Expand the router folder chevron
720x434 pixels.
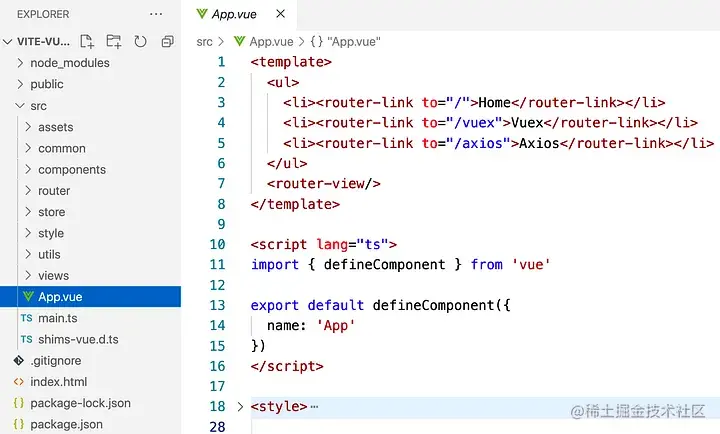(28, 190)
